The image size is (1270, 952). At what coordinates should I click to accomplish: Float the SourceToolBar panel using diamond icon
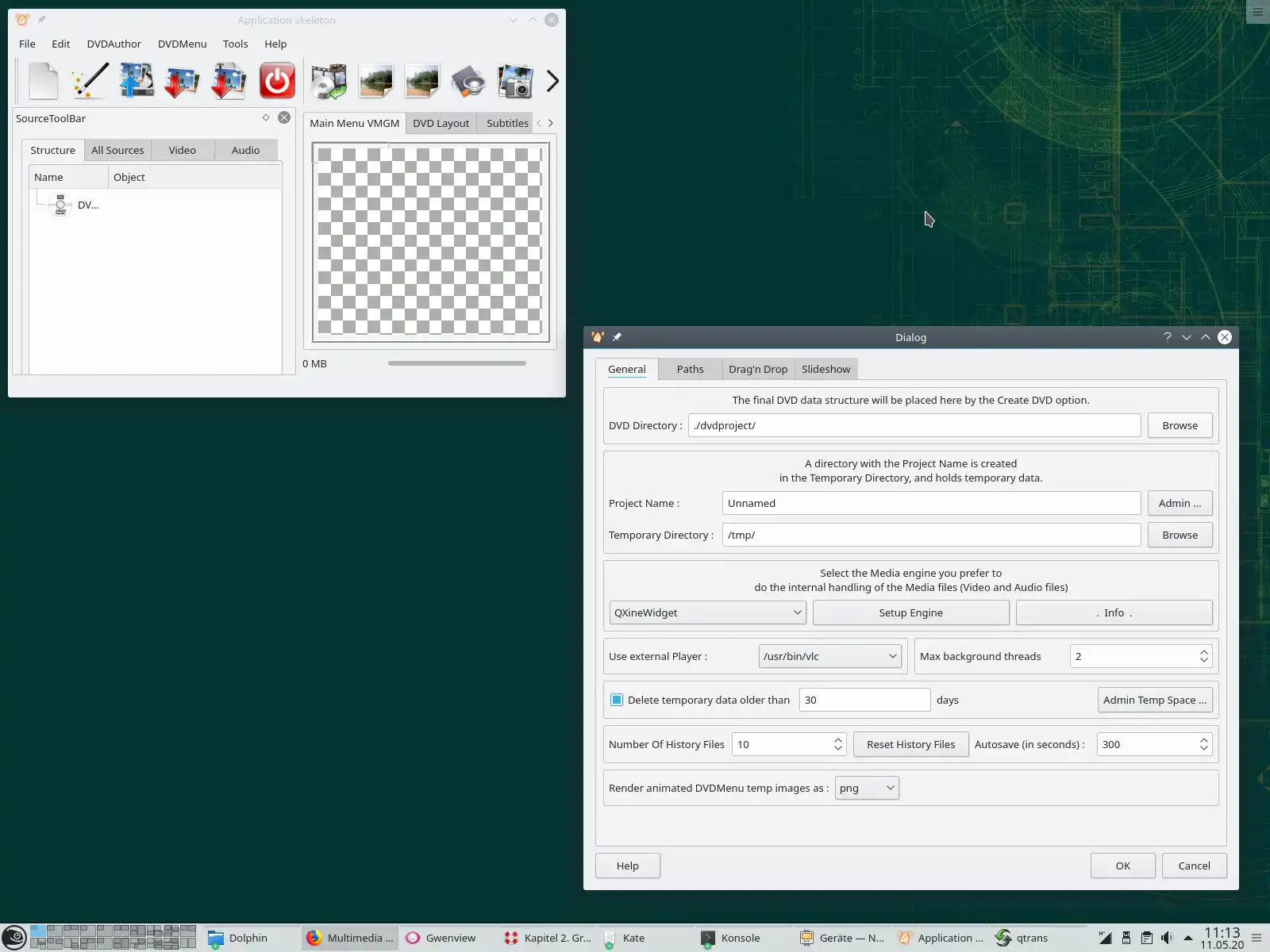(x=266, y=117)
